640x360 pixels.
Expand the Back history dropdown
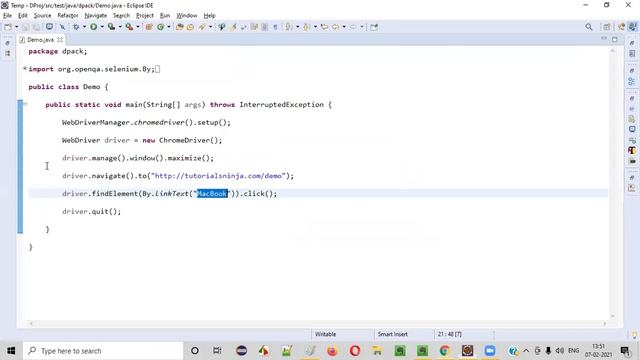click(x=344, y=27)
